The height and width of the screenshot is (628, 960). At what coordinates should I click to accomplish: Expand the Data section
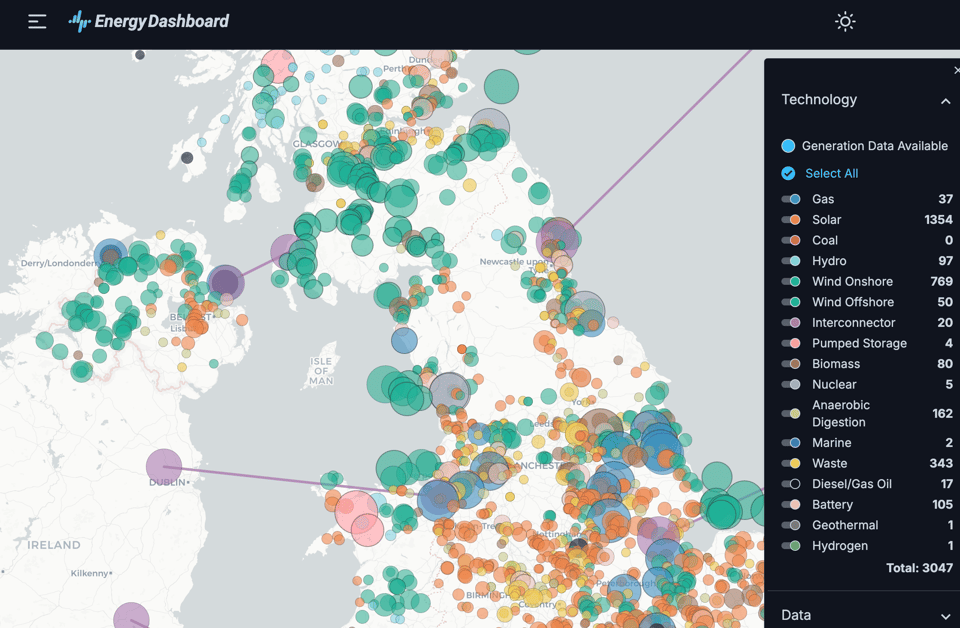[x=945, y=616]
